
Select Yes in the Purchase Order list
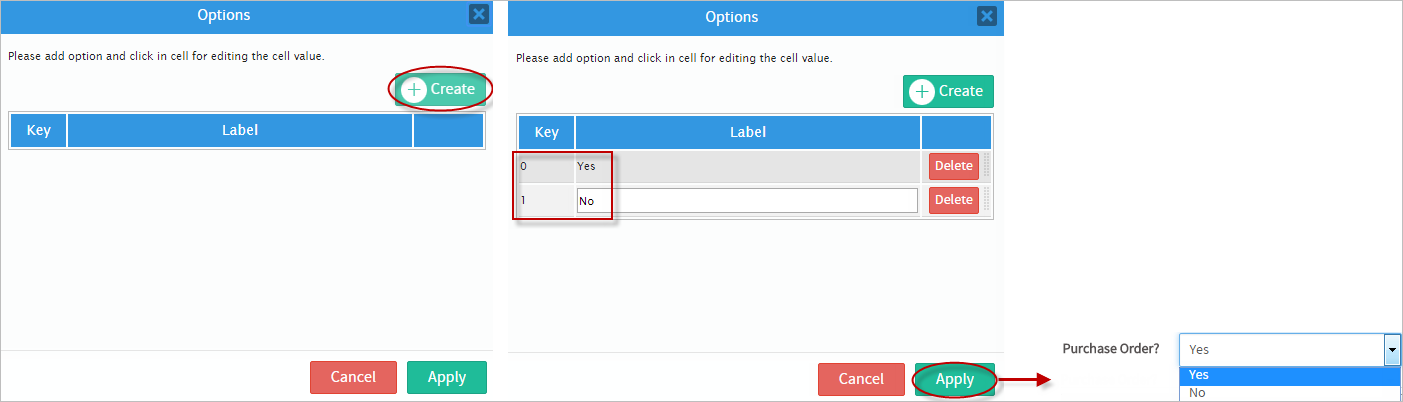(x=1199, y=375)
